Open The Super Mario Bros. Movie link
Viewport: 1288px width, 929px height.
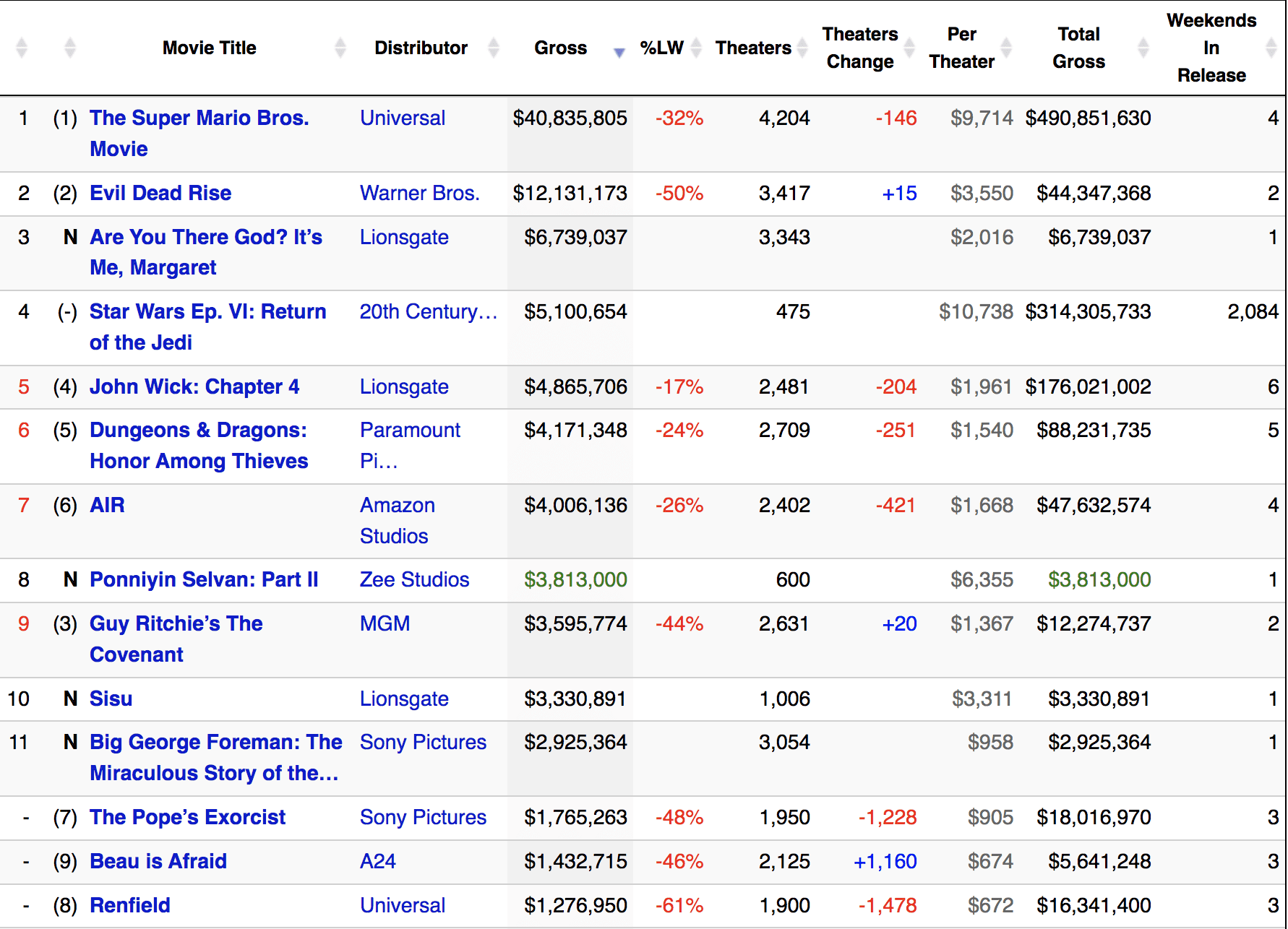199,133
